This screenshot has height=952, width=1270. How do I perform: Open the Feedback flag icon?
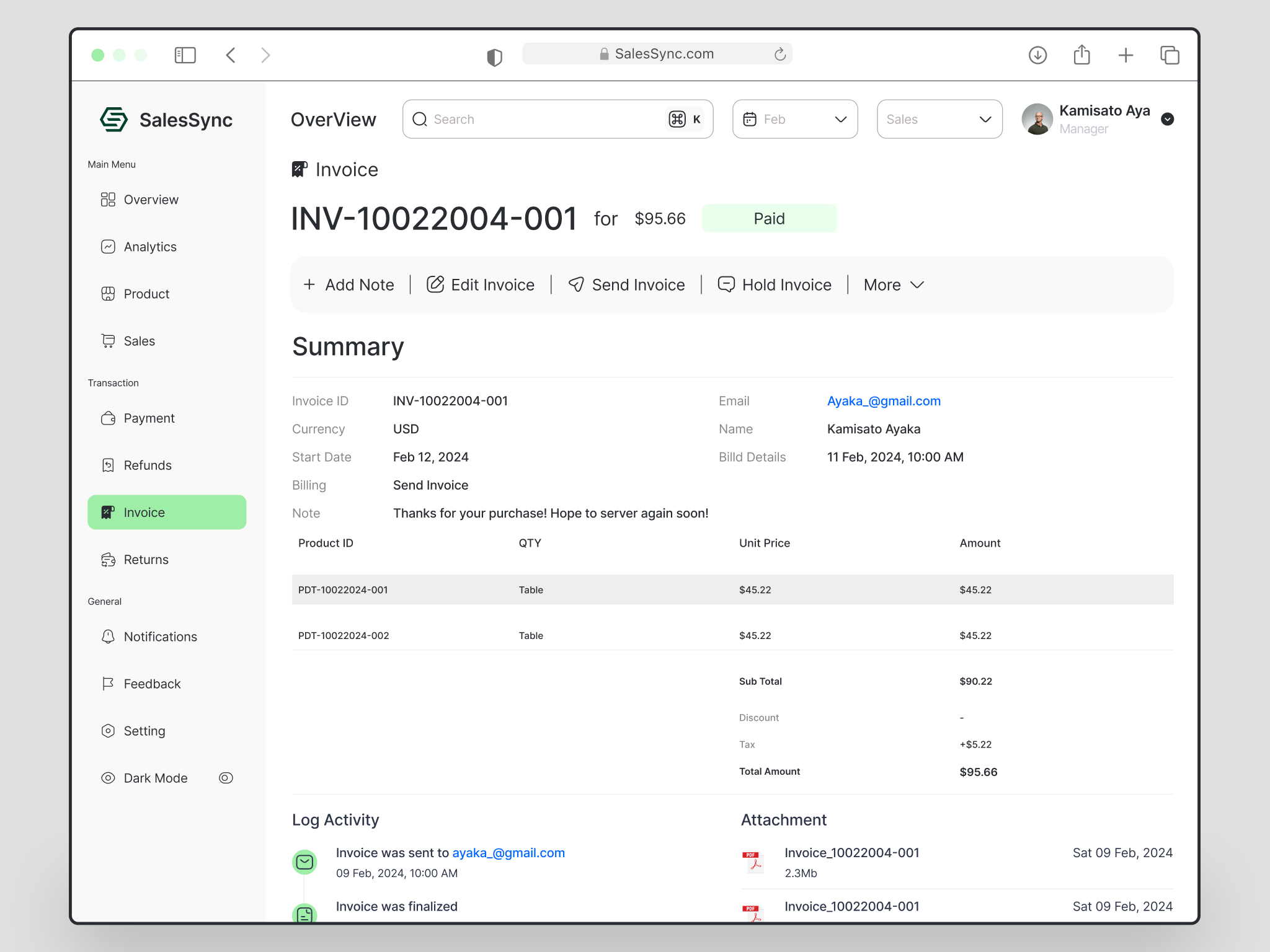coord(109,684)
